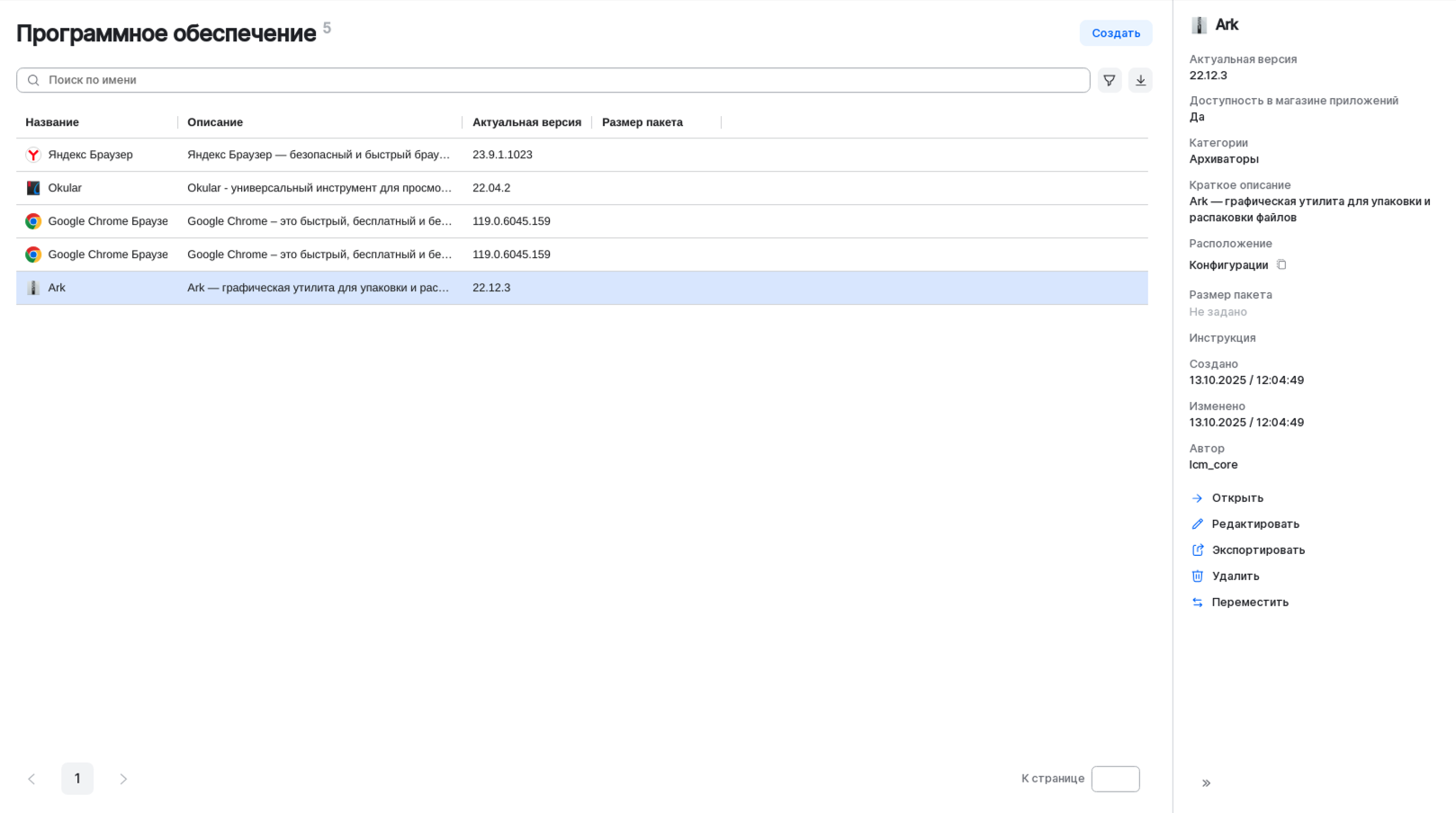The image size is (1456, 813).
Task: Open the Экспортировать action
Action: (1258, 549)
